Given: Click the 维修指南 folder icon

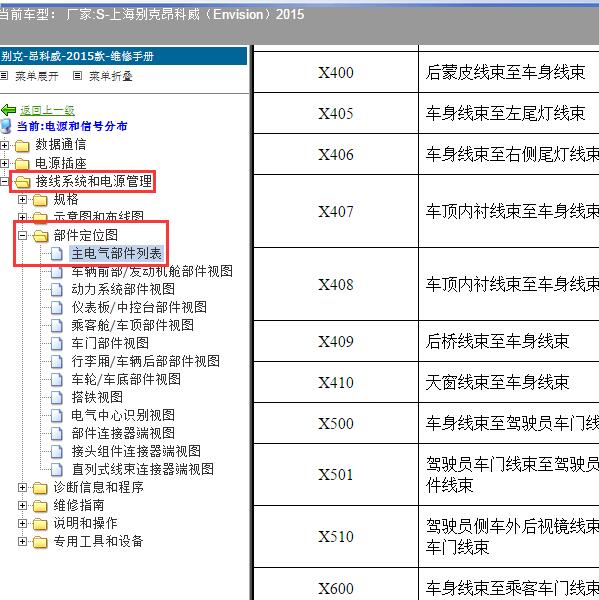Looking at the screenshot, I should pos(40,506).
